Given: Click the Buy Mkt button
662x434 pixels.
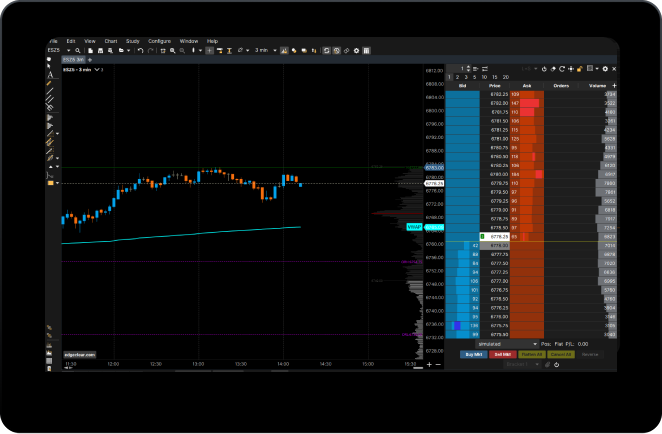Looking at the screenshot, I should tap(472, 354).
